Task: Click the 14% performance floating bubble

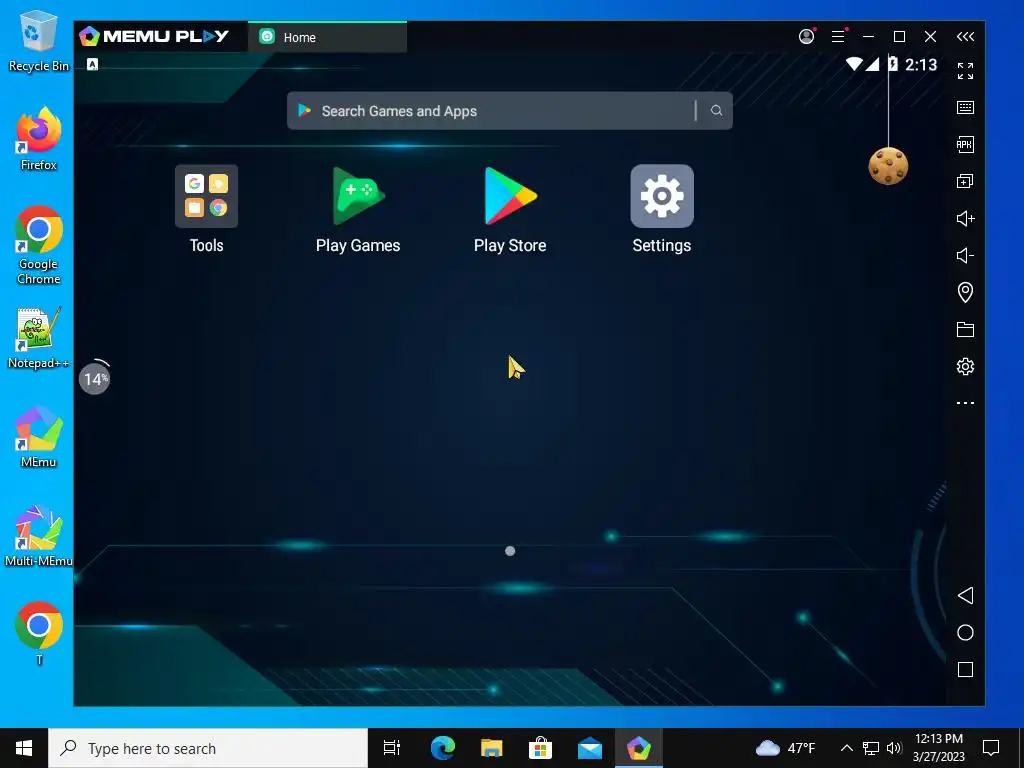Action: click(95, 378)
